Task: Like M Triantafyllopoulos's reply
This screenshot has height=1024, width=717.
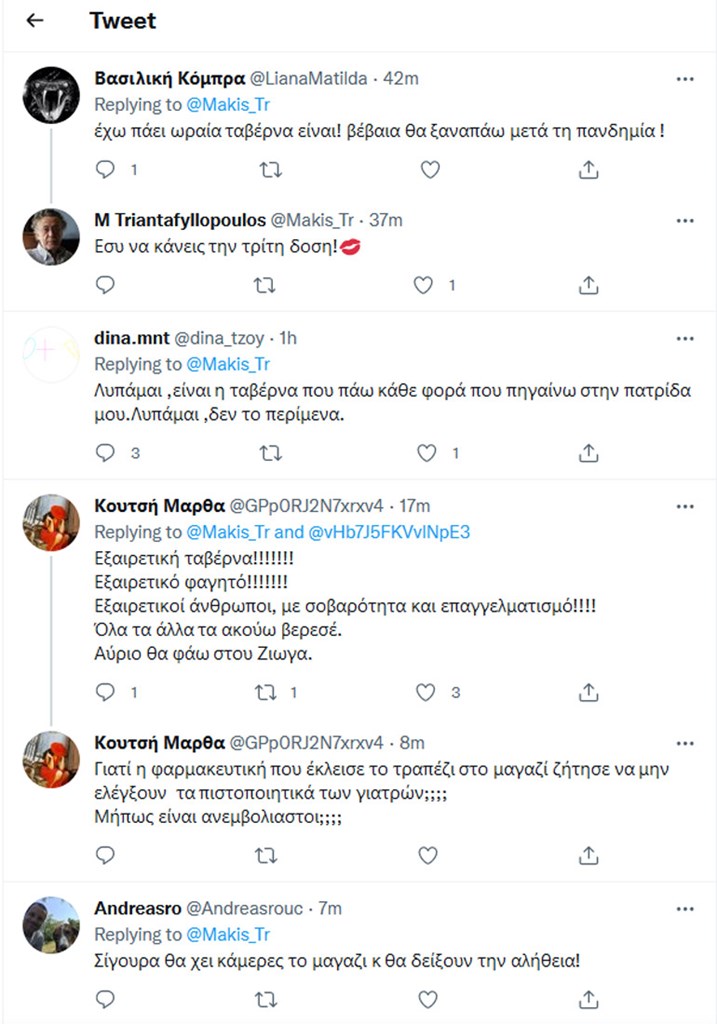Action: [x=424, y=285]
